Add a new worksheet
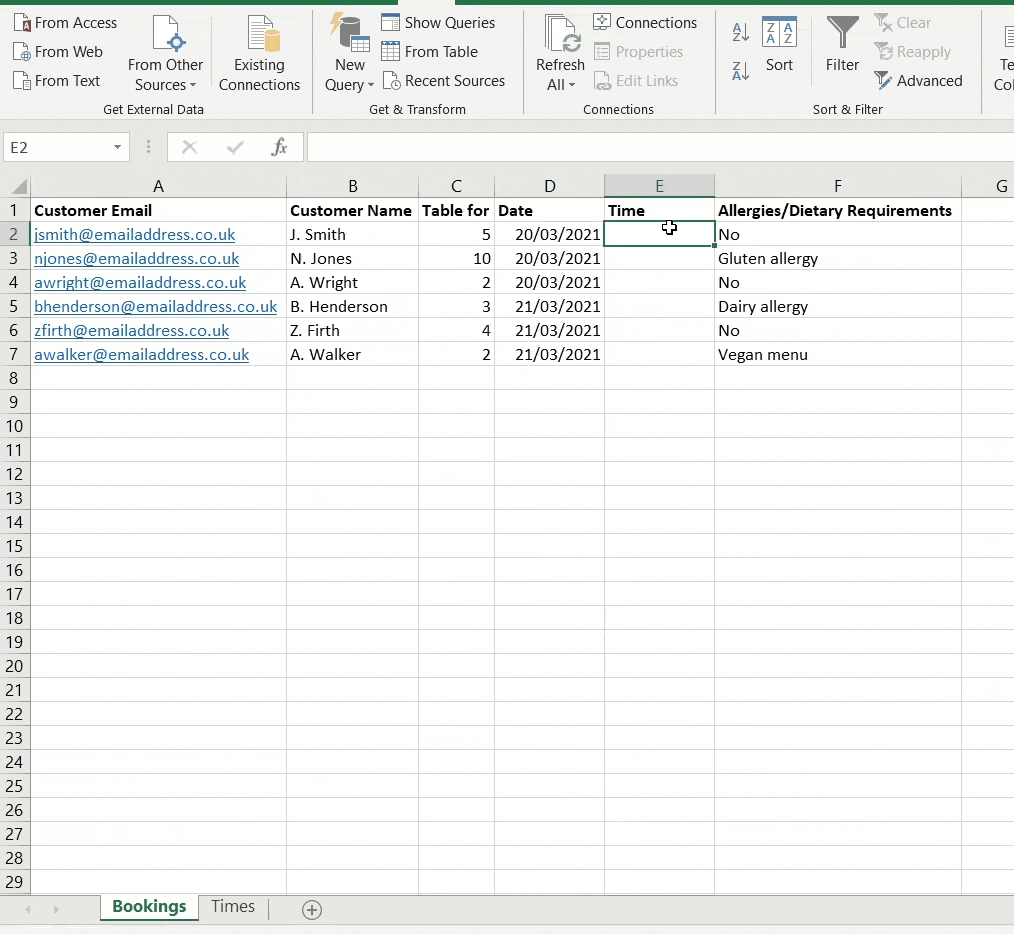The width and height of the screenshot is (1014, 934). 311,910
